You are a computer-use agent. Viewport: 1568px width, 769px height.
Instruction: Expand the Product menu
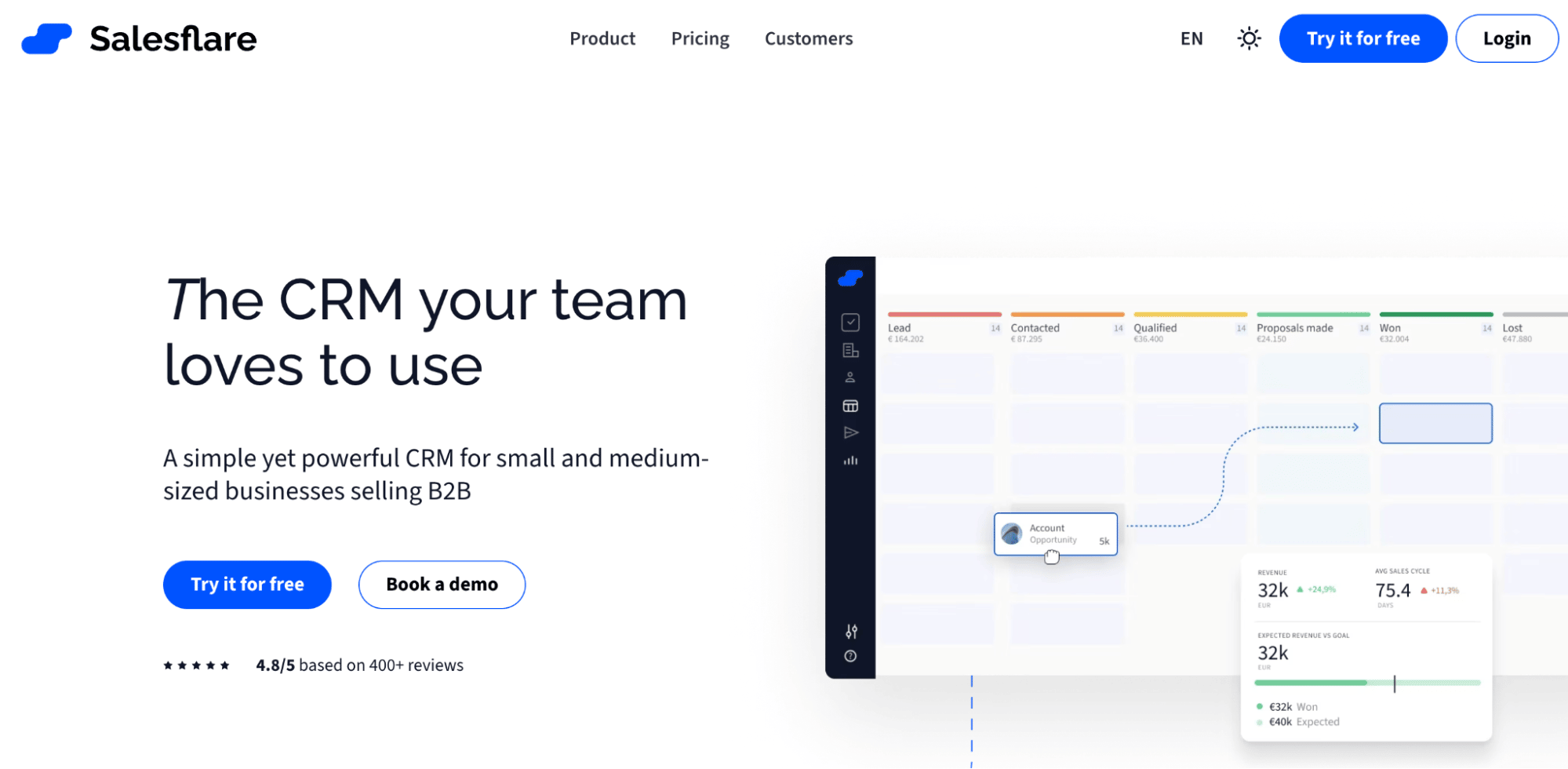pos(602,38)
